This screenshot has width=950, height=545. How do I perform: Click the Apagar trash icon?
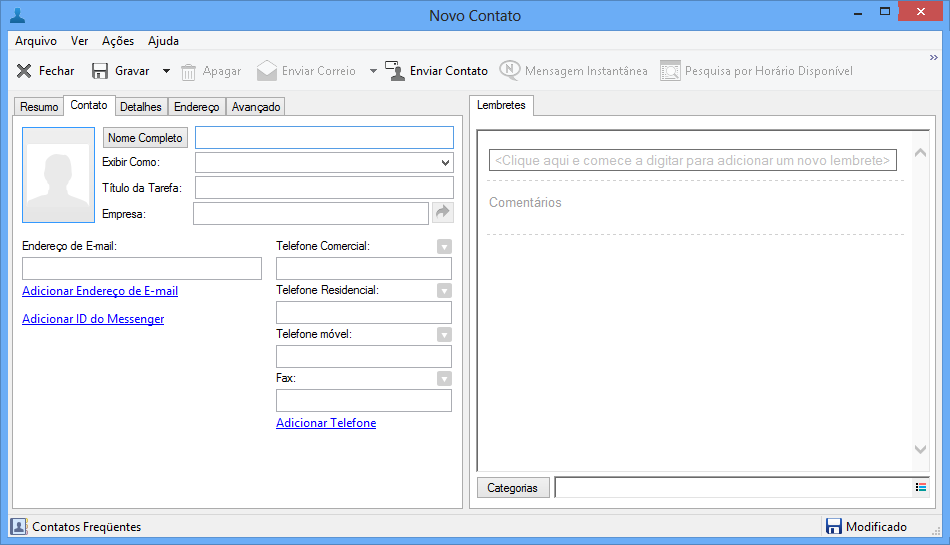(189, 71)
